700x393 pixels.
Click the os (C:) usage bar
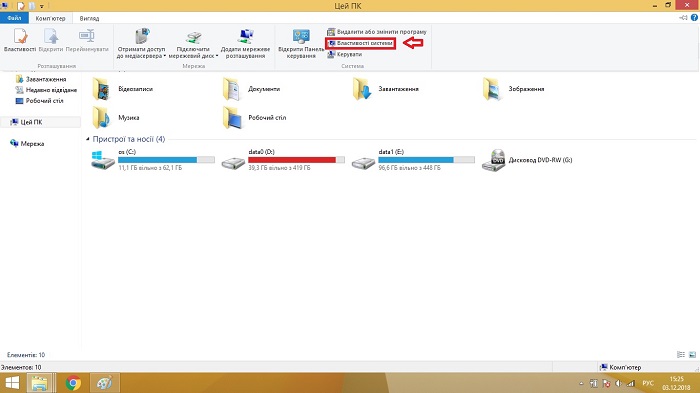tap(166, 160)
